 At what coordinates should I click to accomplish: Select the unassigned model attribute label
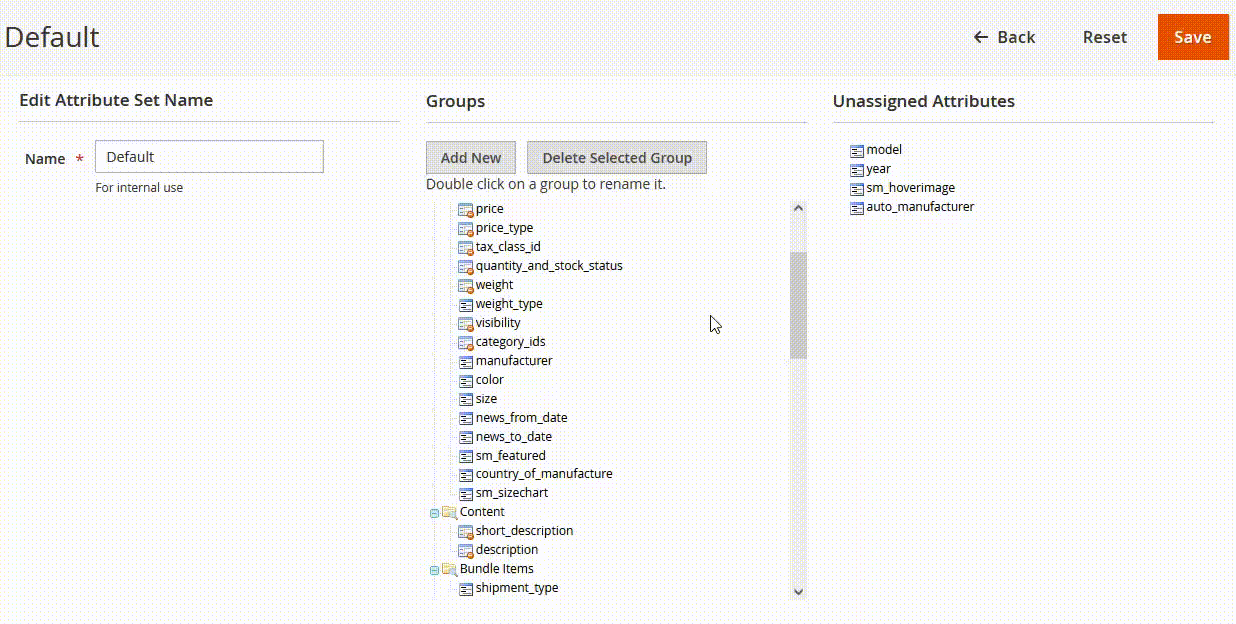click(x=884, y=150)
